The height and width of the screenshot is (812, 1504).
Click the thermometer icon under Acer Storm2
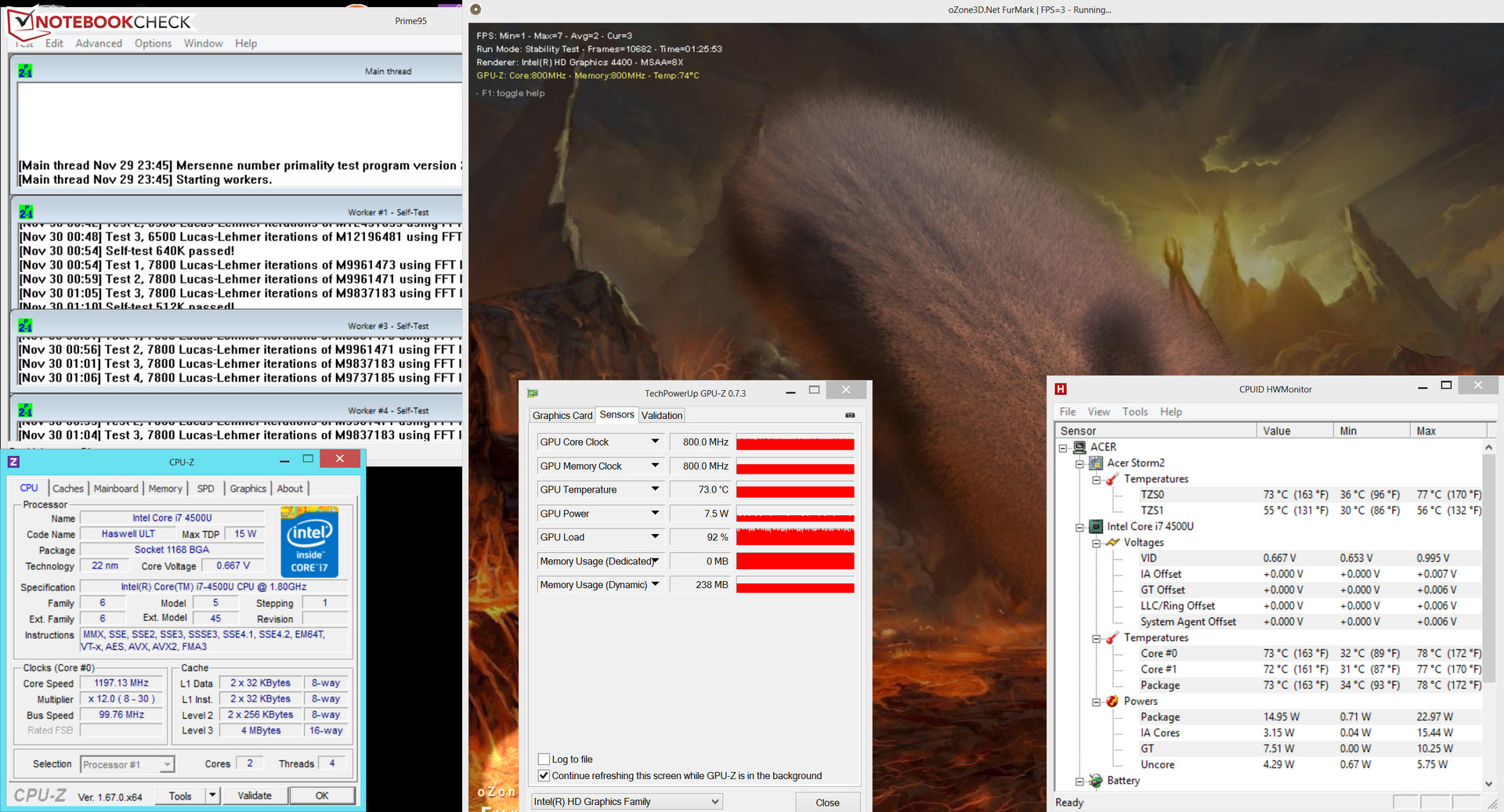pos(1112,479)
